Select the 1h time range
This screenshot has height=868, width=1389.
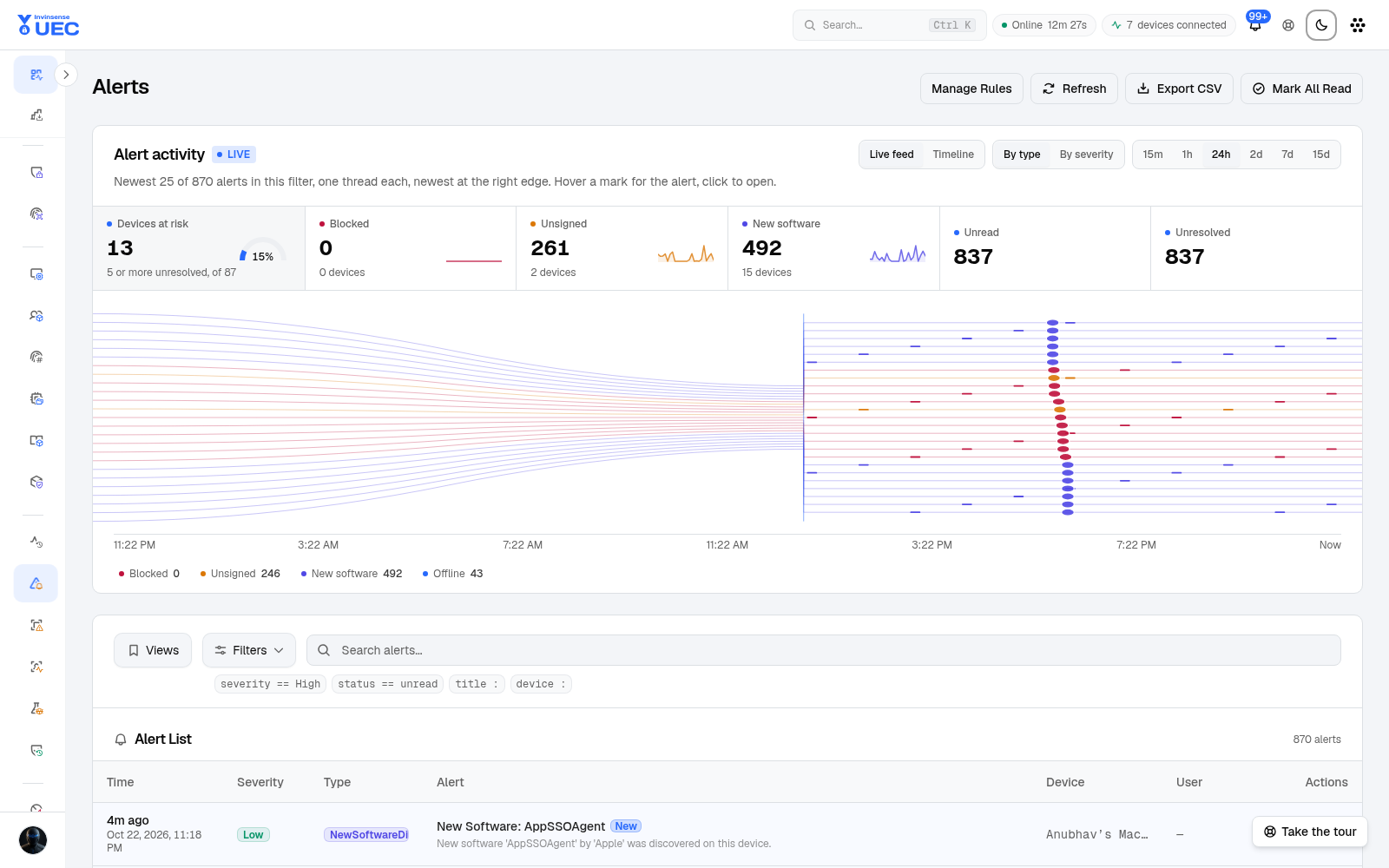tap(1187, 155)
